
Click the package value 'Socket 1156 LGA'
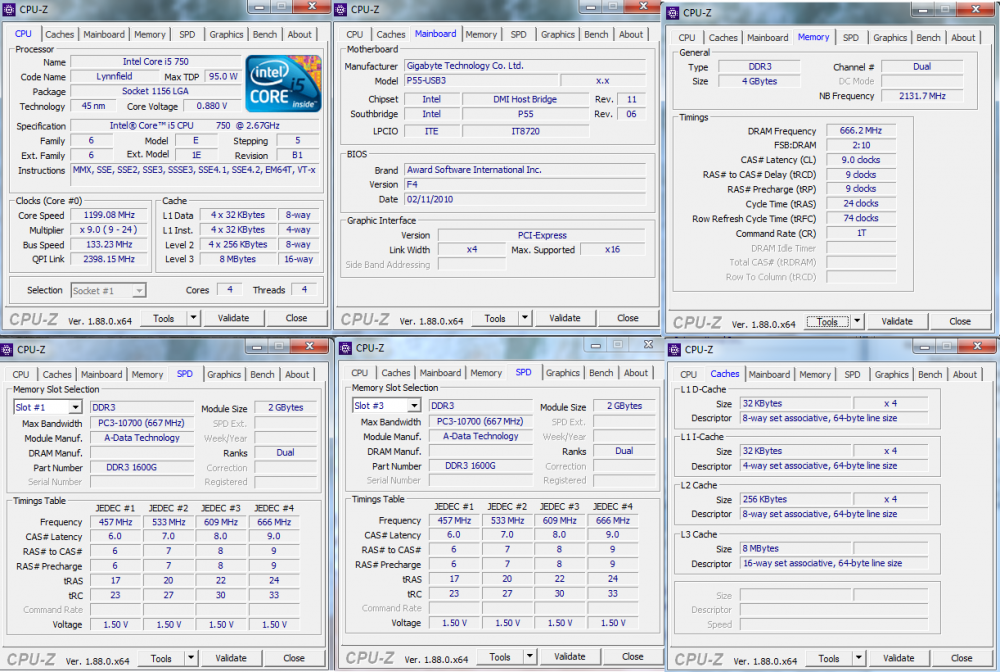[x=156, y=91]
